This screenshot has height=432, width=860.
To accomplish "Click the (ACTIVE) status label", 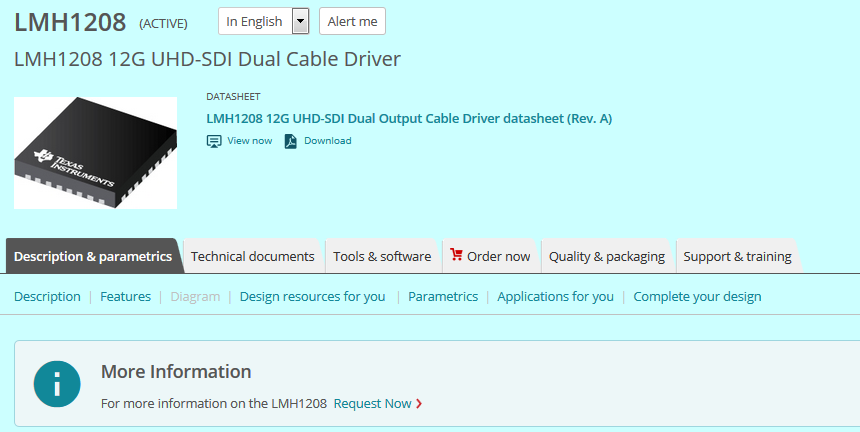I will (x=163, y=24).
